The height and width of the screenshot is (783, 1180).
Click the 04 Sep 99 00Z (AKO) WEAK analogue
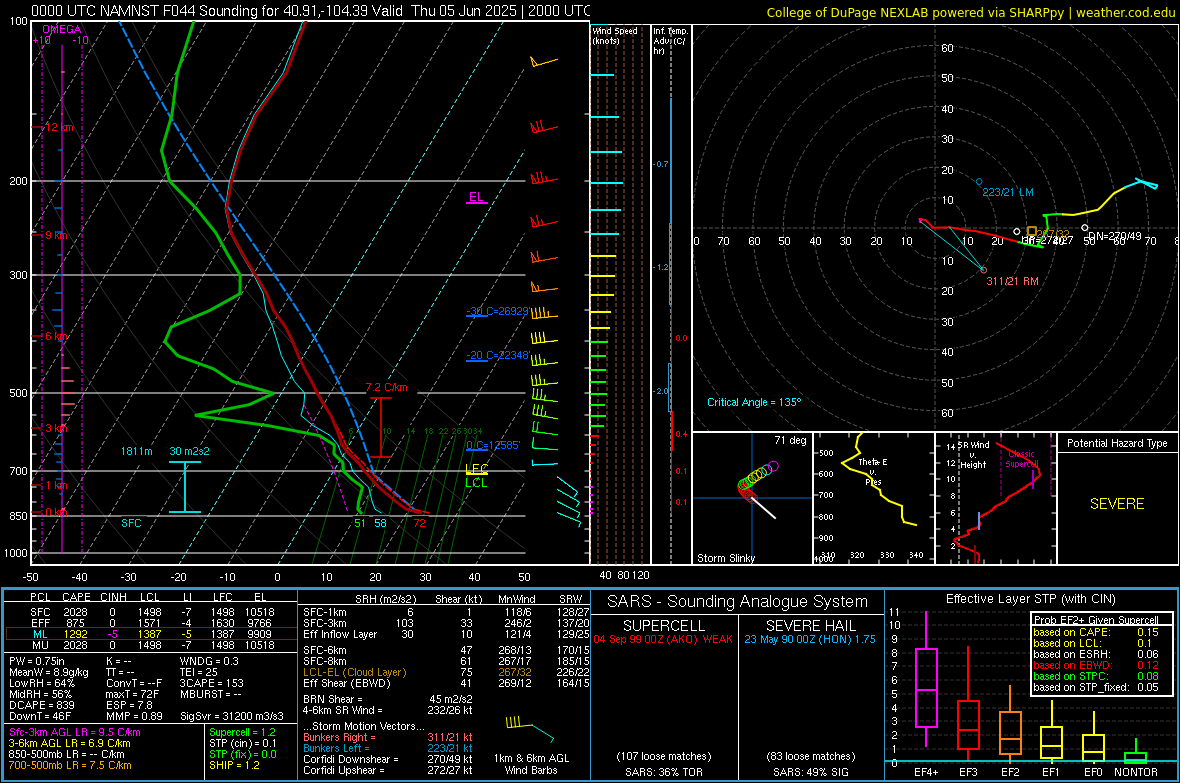(663, 639)
